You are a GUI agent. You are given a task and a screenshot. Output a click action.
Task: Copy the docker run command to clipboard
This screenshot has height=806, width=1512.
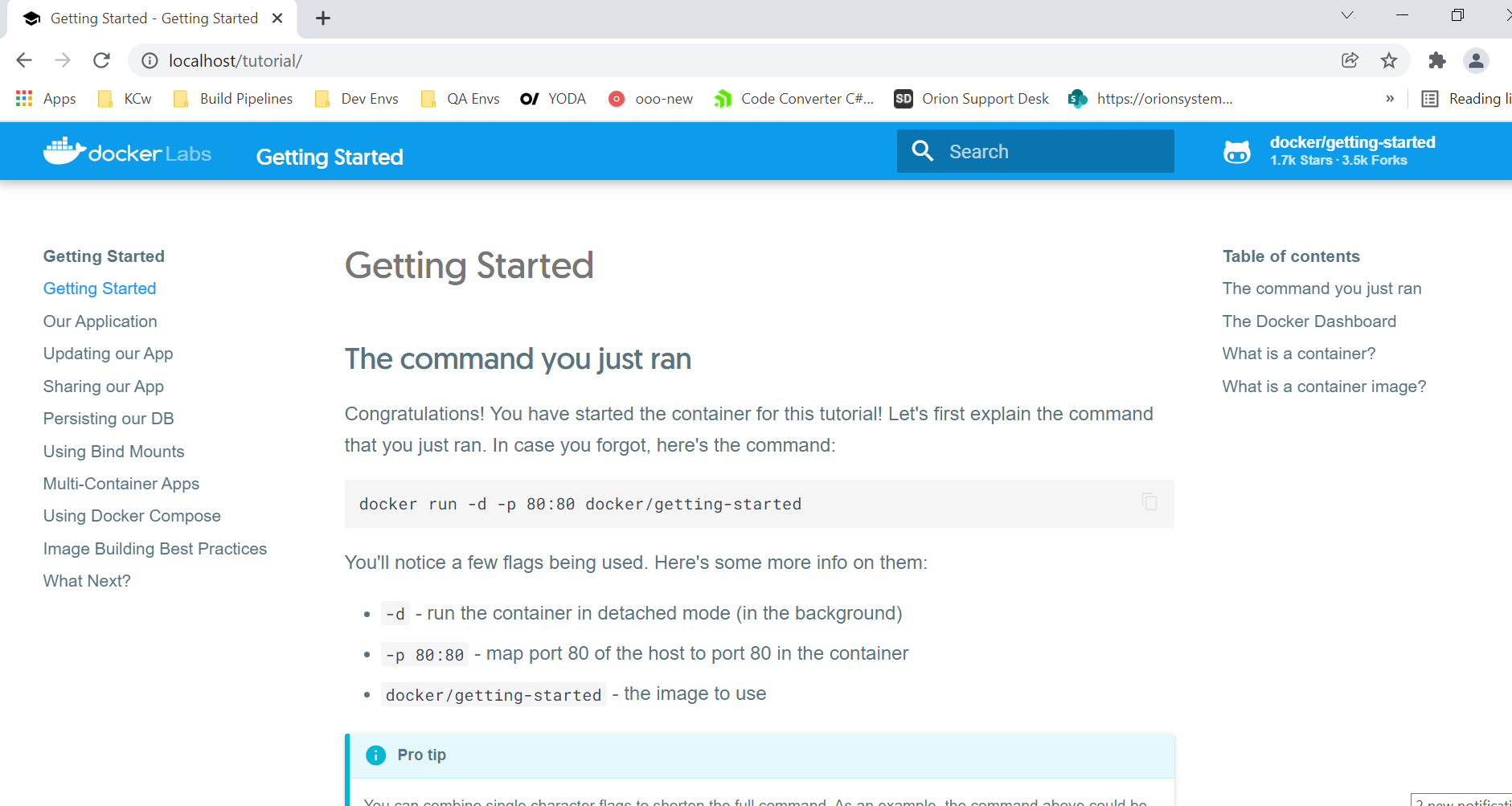[x=1149, y=502]
